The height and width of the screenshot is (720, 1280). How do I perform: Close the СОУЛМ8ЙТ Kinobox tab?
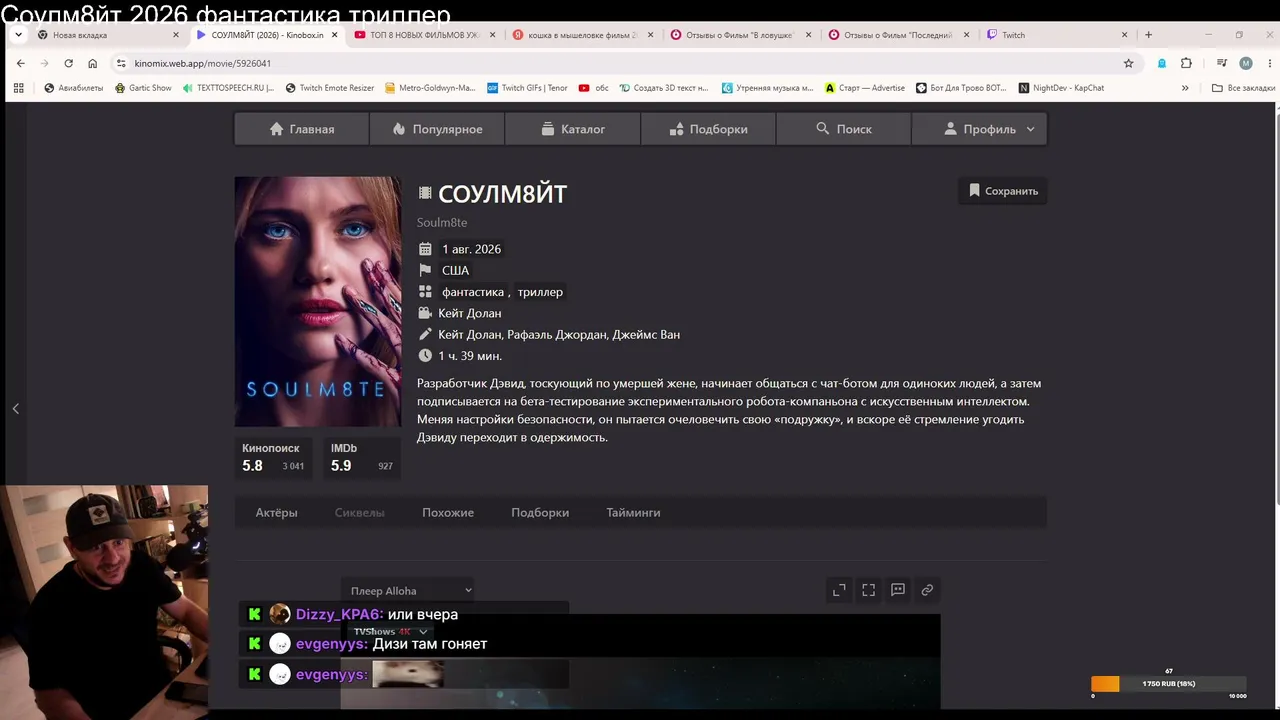334,35
